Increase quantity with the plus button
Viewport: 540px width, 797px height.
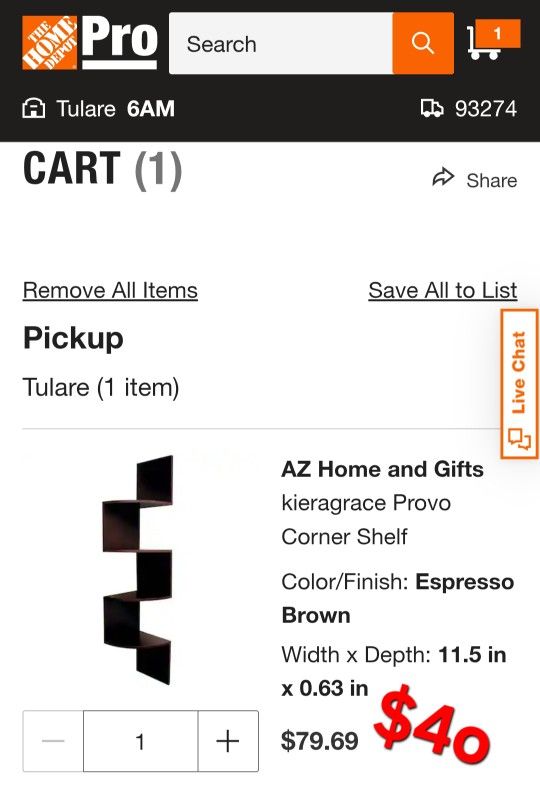(x=228, y=741)
